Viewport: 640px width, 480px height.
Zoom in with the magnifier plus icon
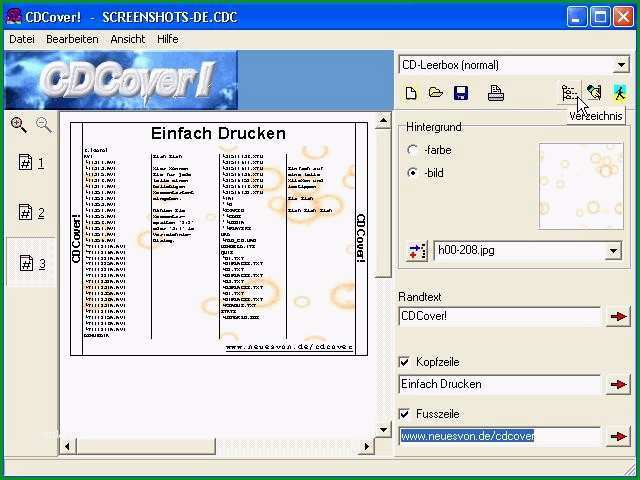pyautogui.click(x=19, y=124)
